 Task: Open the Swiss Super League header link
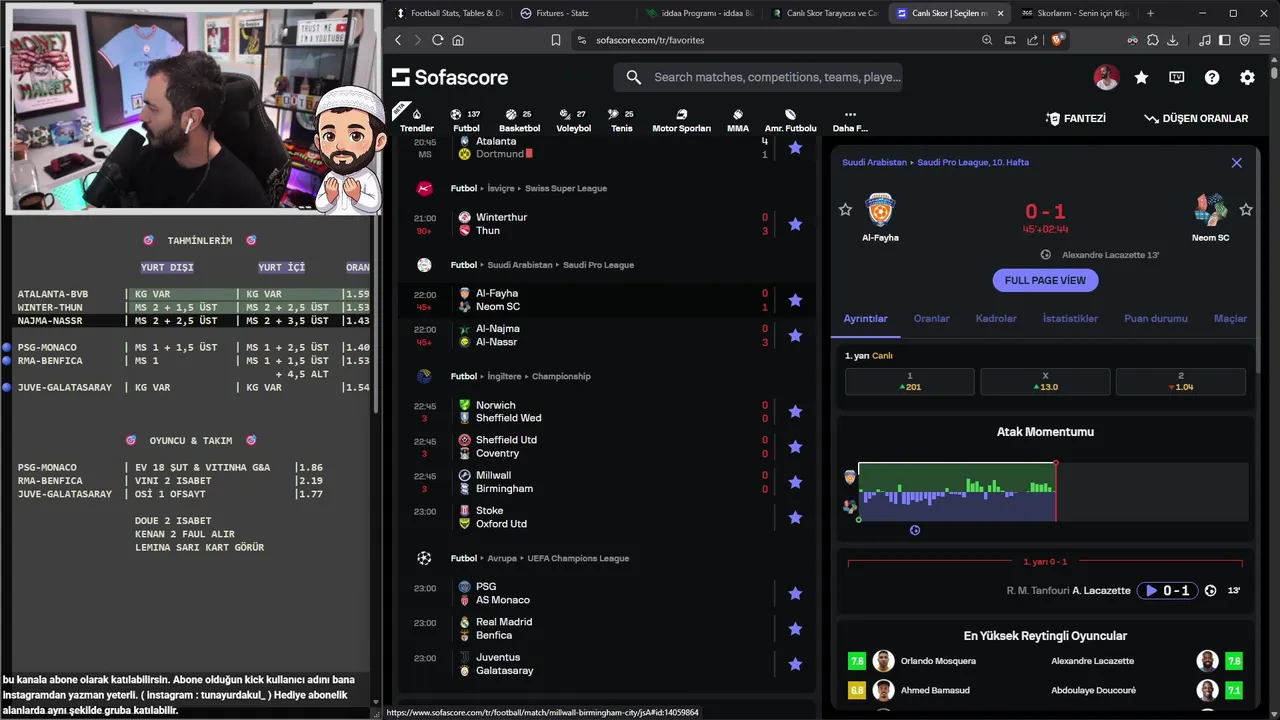(565, 188)
